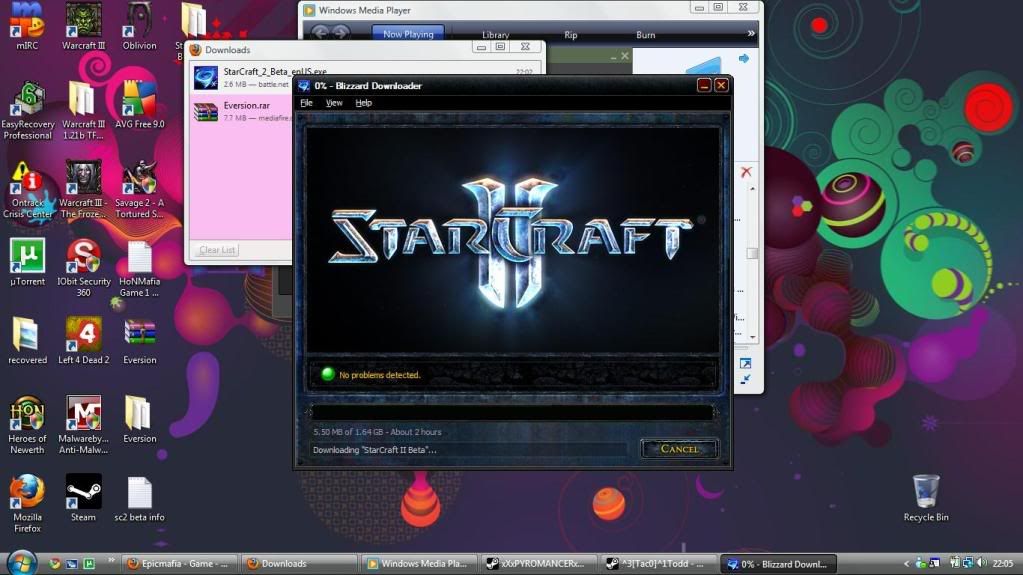This screenshot has height=575, width=1023.
Task: Launch Heroes of Newerth desktop icon
Action: 27,426
